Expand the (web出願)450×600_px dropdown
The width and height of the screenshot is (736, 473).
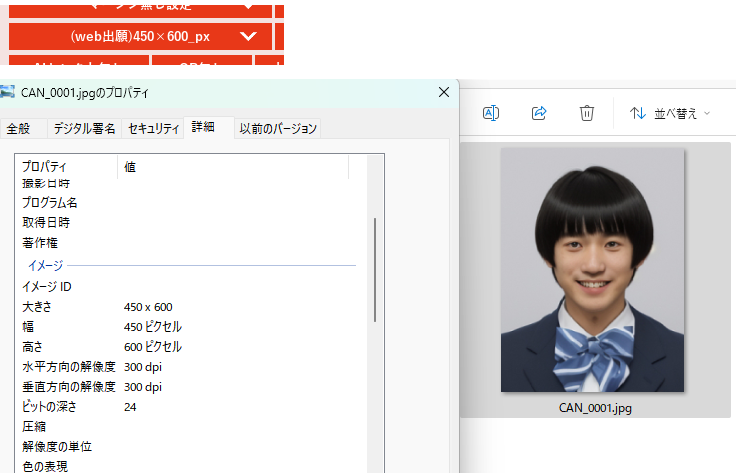click(x=140, y=36)
